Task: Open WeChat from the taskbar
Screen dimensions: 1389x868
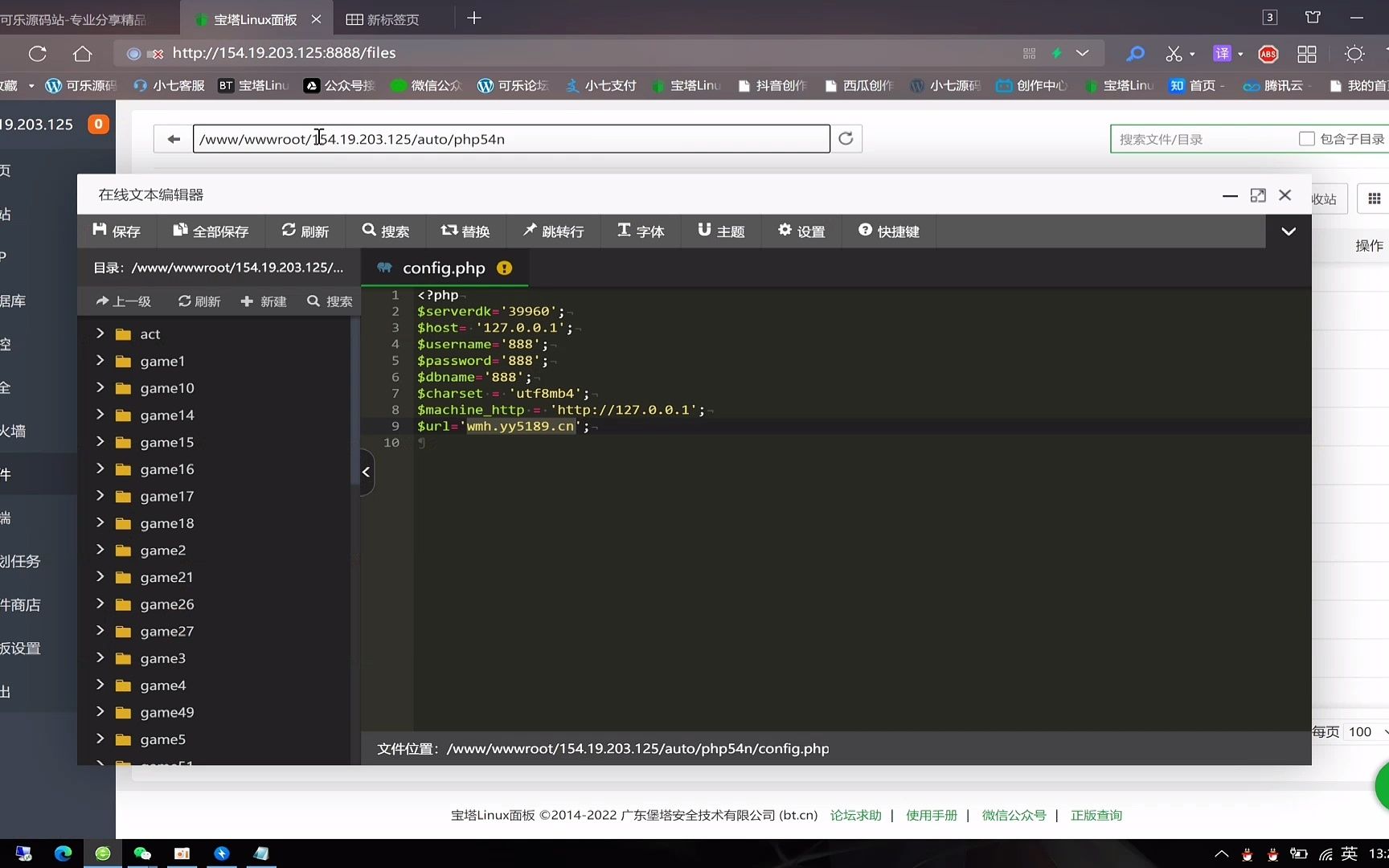Action: click(142, 854)
